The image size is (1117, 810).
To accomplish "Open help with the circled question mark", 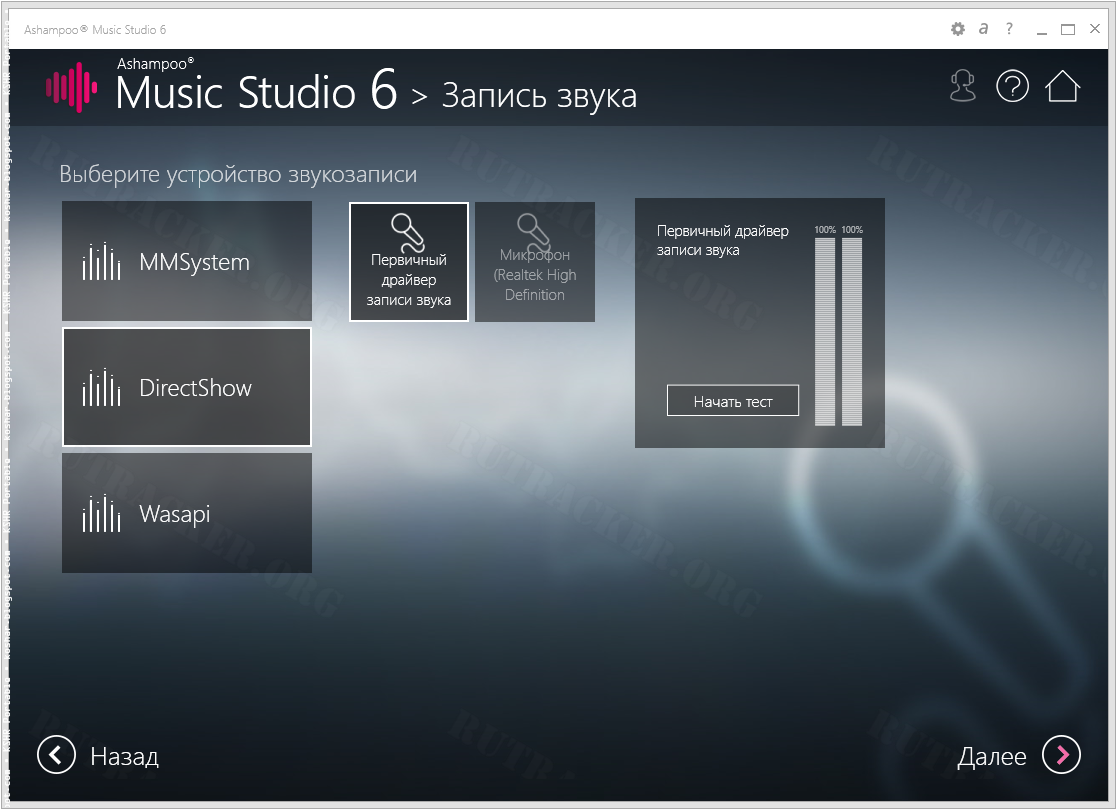I will pos(1012,87).
